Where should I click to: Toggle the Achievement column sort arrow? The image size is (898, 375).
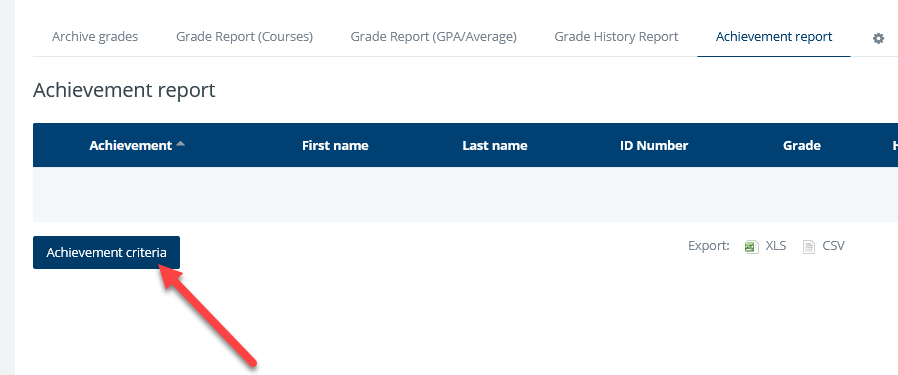[x=180, y=145]
